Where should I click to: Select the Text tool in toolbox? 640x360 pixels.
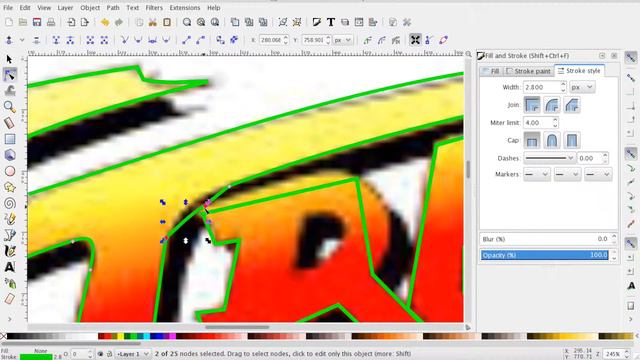(x=10, y=267)
